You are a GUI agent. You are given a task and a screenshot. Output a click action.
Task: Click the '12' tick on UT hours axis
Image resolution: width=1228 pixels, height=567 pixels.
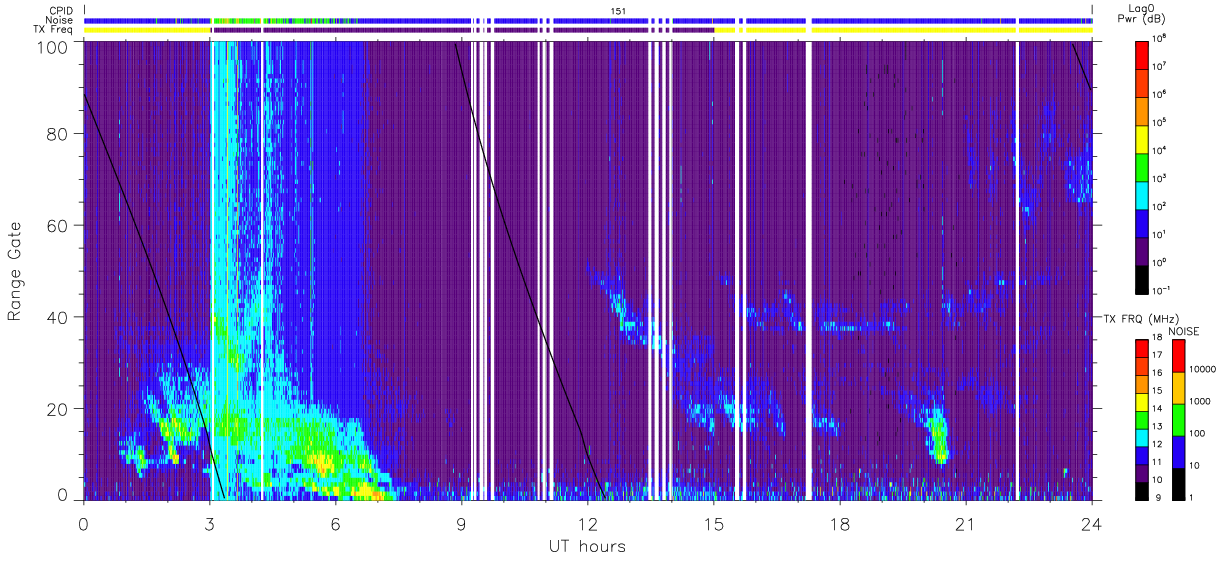588,524
